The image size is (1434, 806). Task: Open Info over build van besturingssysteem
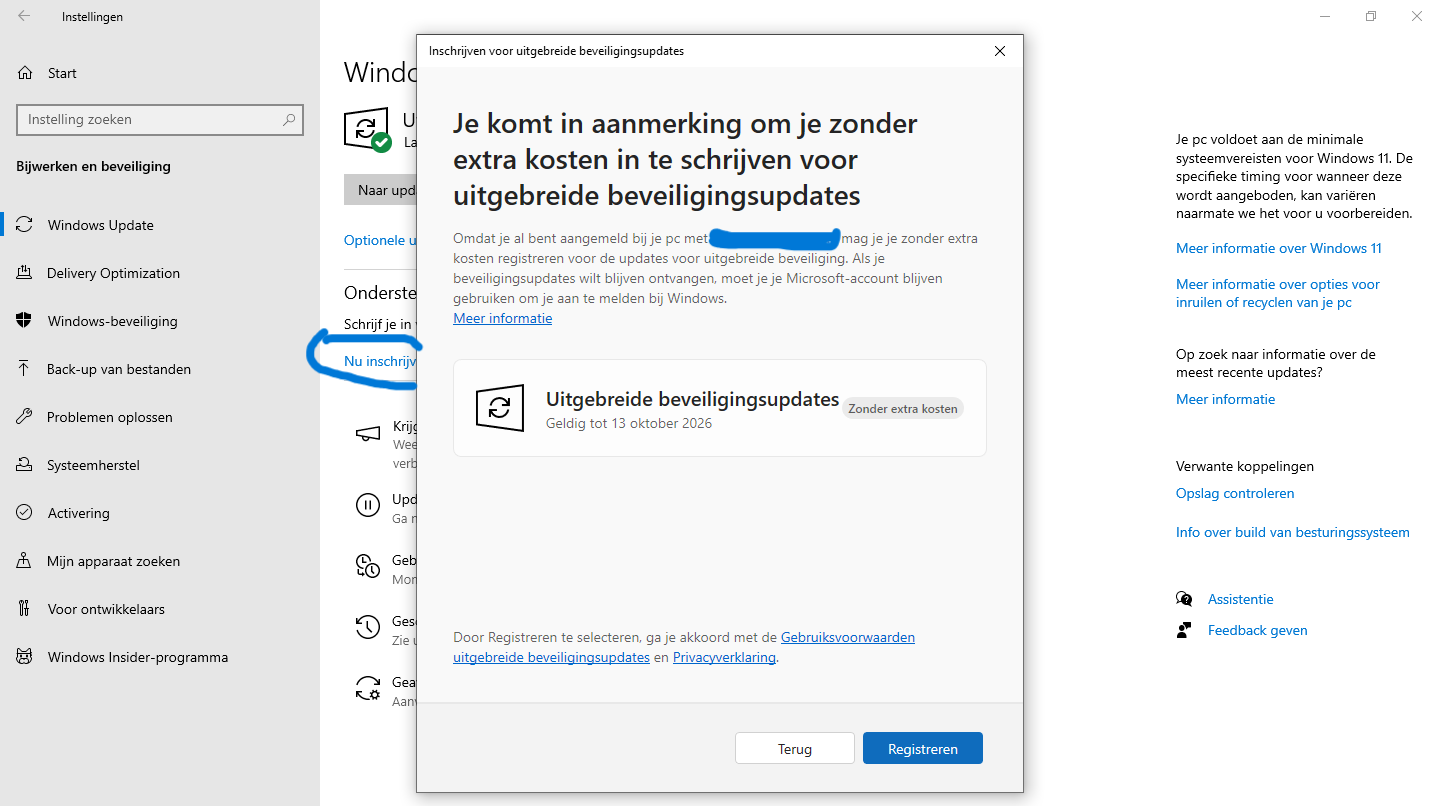[1293, 532]
